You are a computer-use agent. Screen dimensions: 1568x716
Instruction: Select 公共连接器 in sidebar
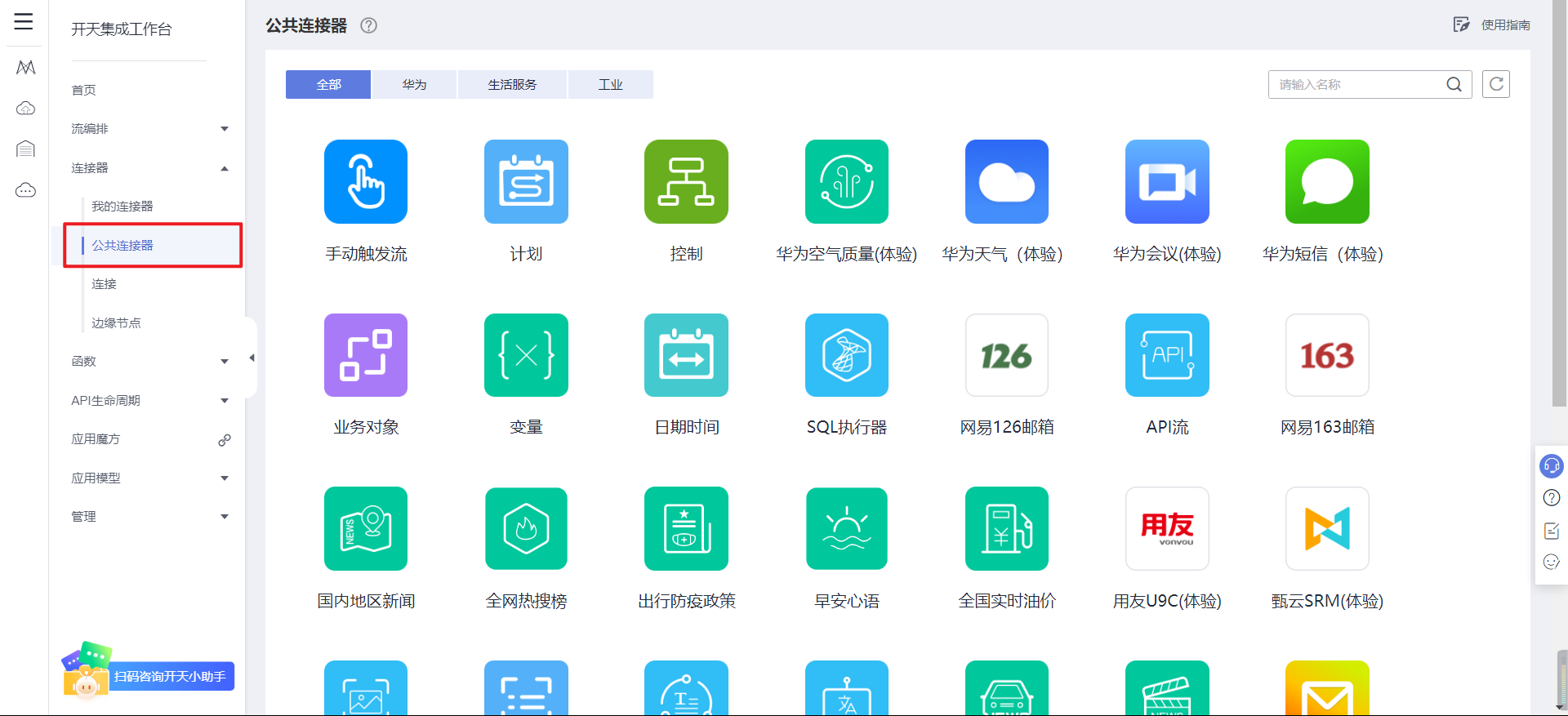click(122, 245)
